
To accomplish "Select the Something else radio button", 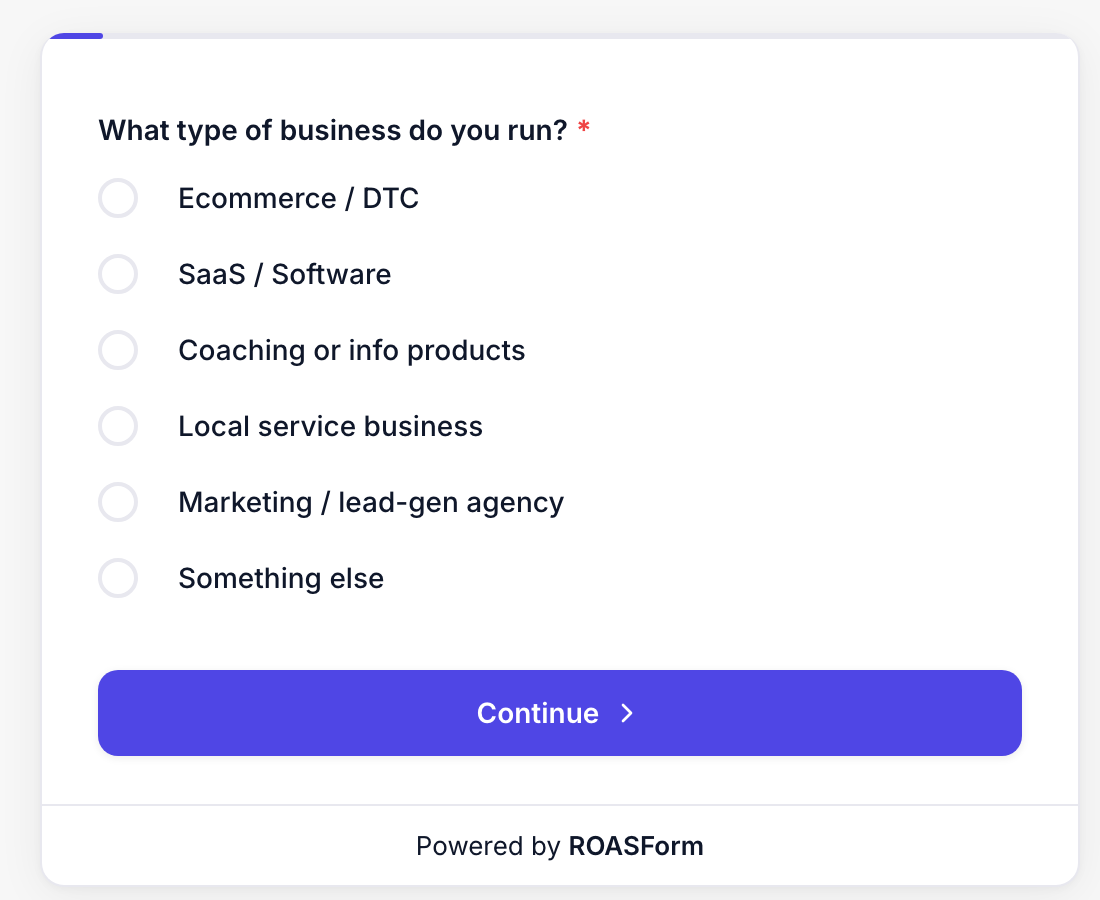I will click(118, 578).
